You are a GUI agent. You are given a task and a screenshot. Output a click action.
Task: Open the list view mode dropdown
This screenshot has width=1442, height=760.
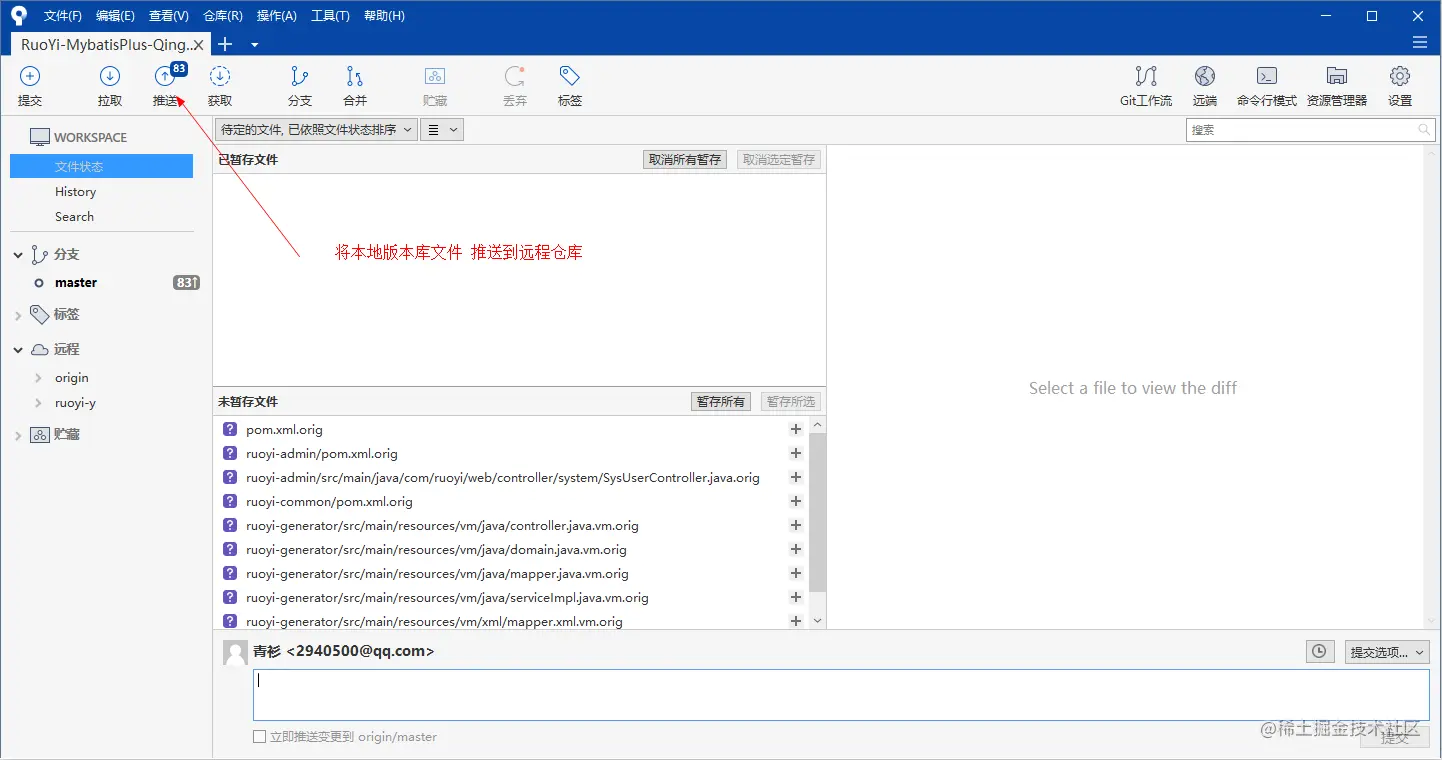[442, 129]
